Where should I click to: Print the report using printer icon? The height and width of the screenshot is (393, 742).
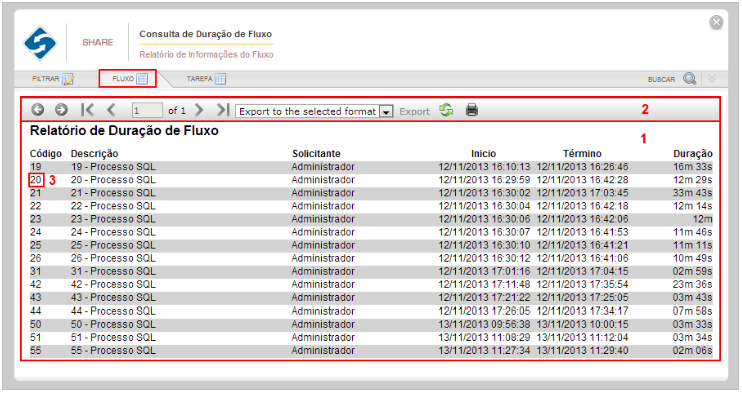pyautogui.click(x=472, y=110)
